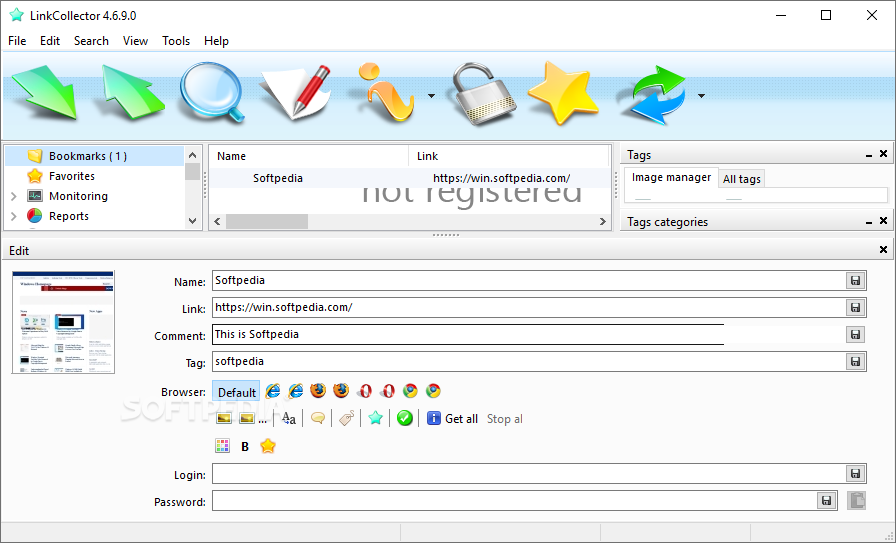Image resolution: width=896 pixels, height=543 pixels.
Task: Save the Tag field with disk icon
Action: 855,361
